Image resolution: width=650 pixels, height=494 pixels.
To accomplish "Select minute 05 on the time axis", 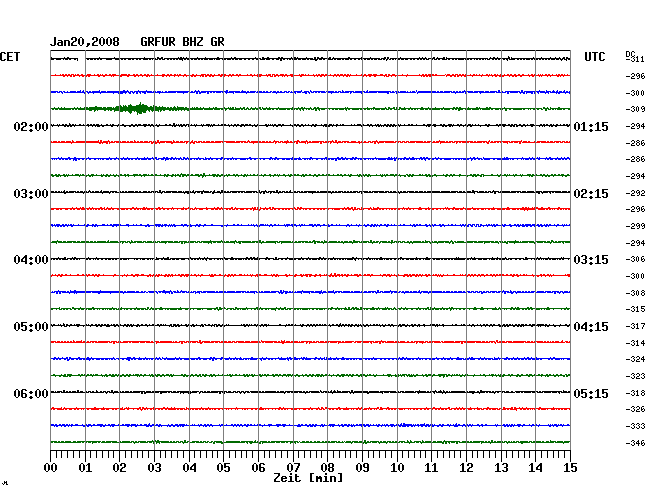I will pyautogui.click(x=223, y=467).
